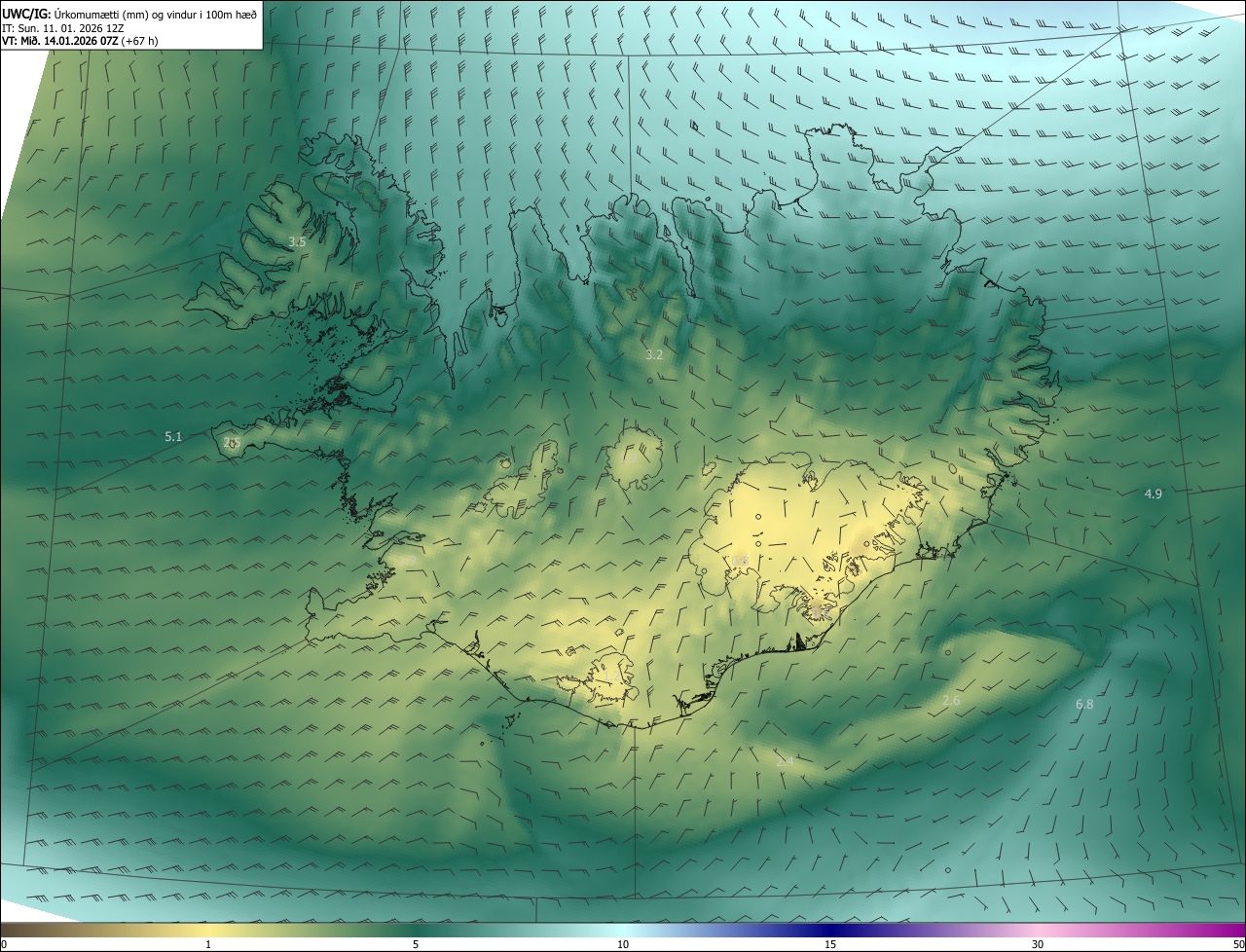1246x952 pixels.
Task: Click the valid time line 'VT: Mið. 14.01.2026 07Z (+67 h)'
Action: (x=80, y=41)
